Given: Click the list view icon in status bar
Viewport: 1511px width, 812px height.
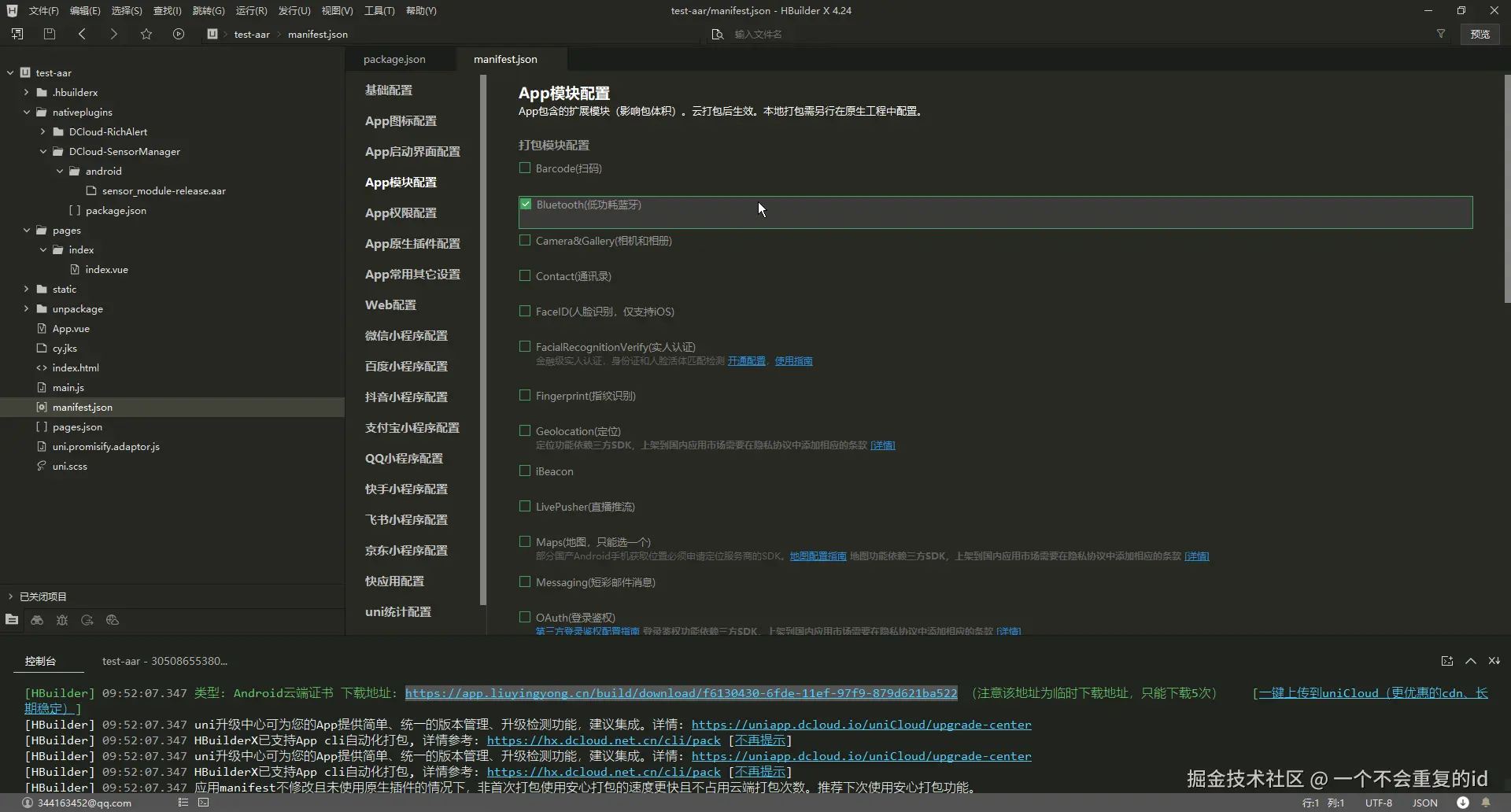Looking at the screenshot, I should (183, 803).
